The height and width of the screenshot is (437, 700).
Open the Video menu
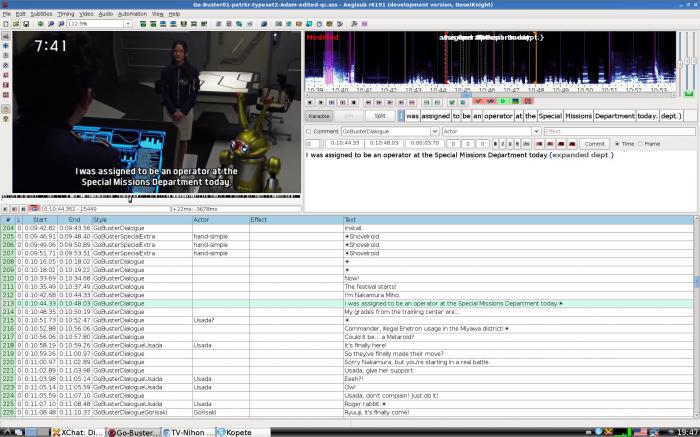(x=86, y=14)
